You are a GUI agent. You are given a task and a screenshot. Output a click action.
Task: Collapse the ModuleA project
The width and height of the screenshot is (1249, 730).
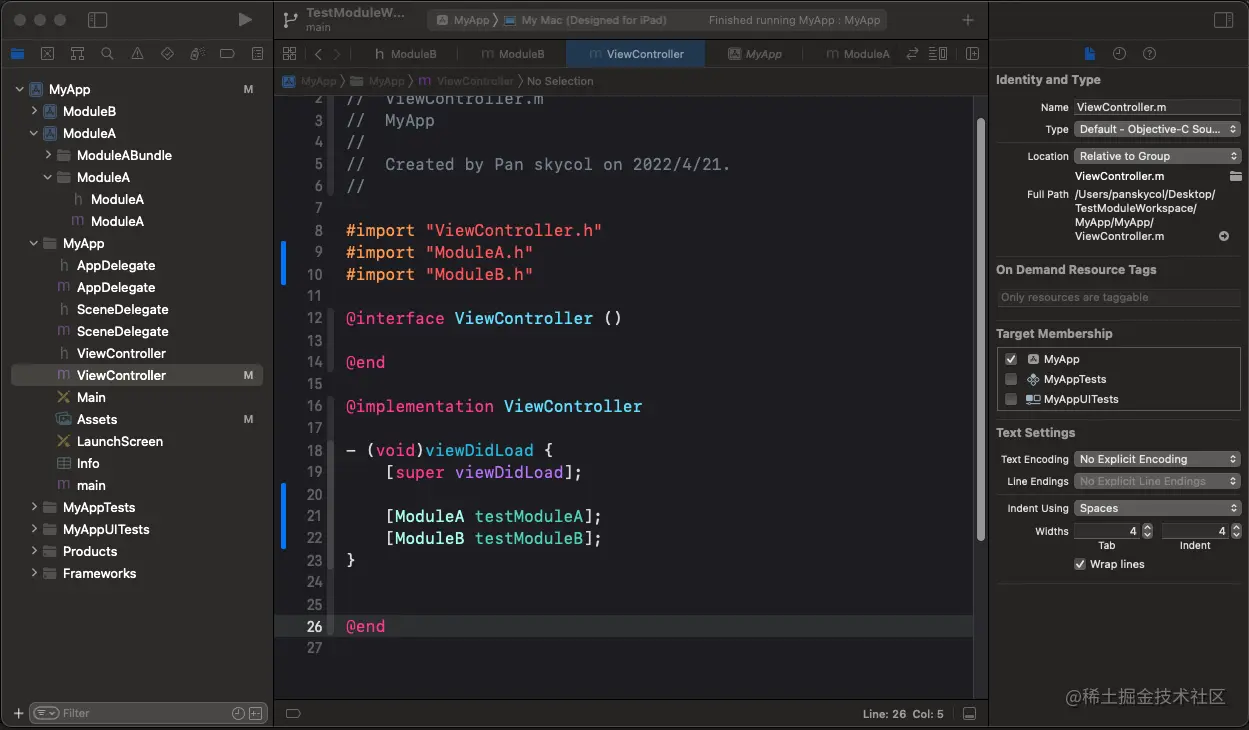(33, 133)
